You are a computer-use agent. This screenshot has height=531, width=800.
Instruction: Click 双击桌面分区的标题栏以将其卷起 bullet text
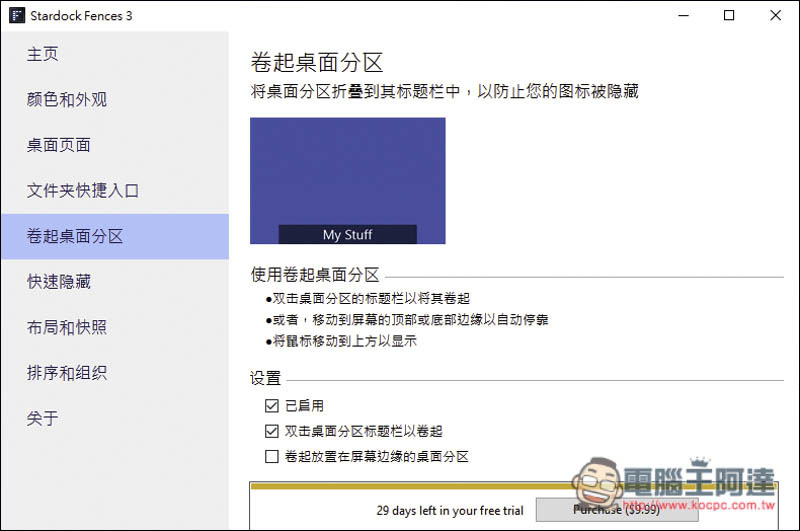[x=371, y=298]
